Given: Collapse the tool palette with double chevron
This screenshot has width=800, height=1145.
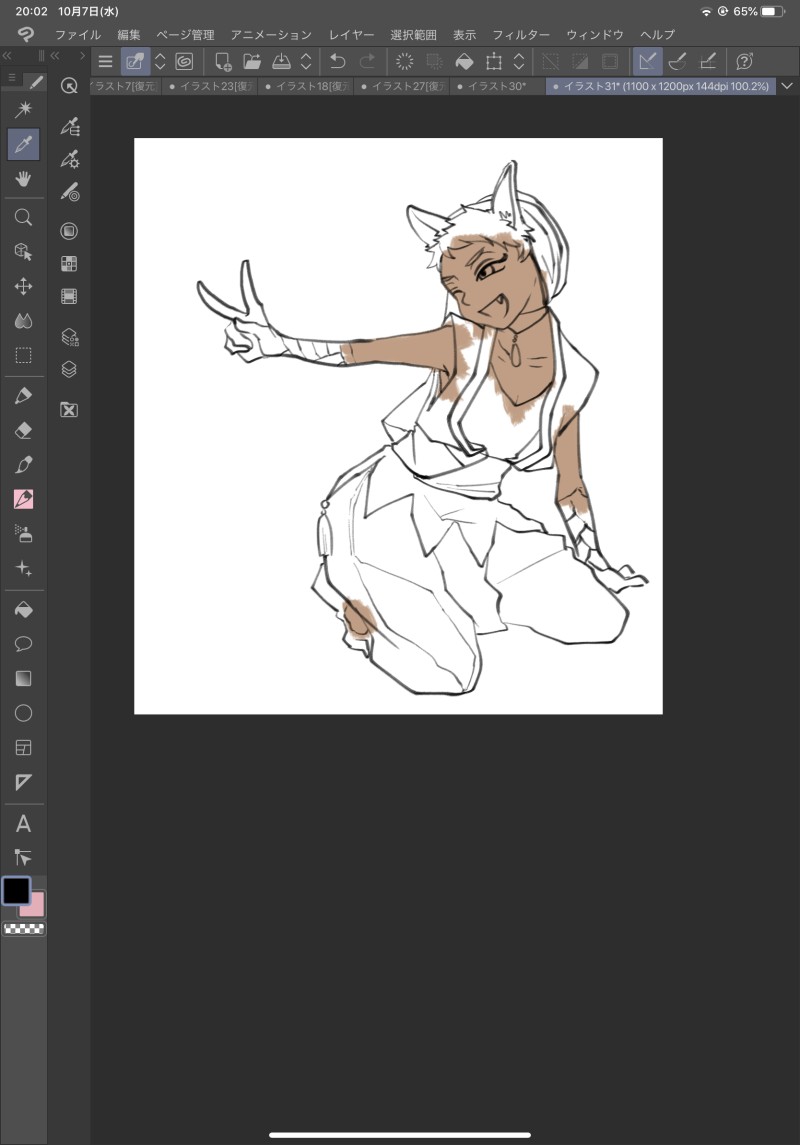Looking at the screenshot, I should (x=7, y=55).
